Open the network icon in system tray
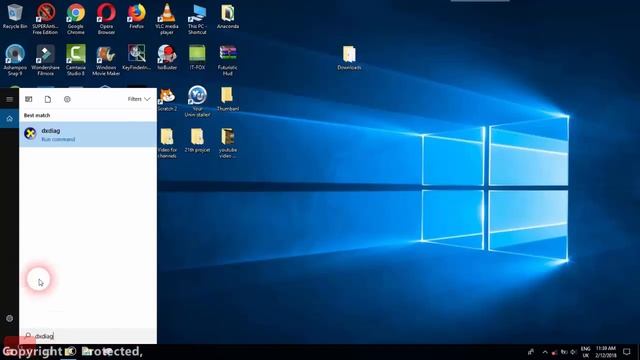Screen dimensions: 640x360 564,352
